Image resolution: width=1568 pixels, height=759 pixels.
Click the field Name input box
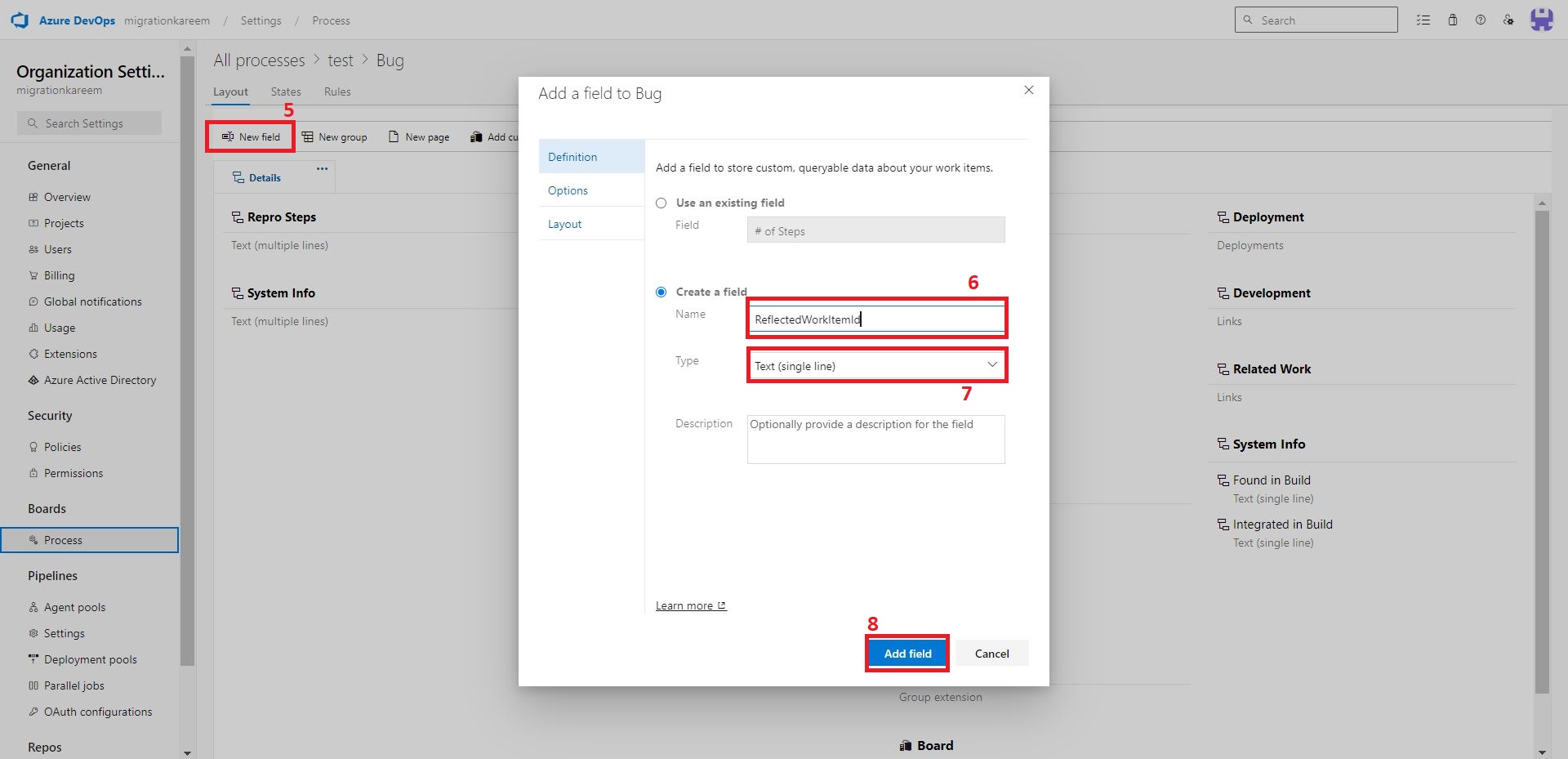coord(875,319)
